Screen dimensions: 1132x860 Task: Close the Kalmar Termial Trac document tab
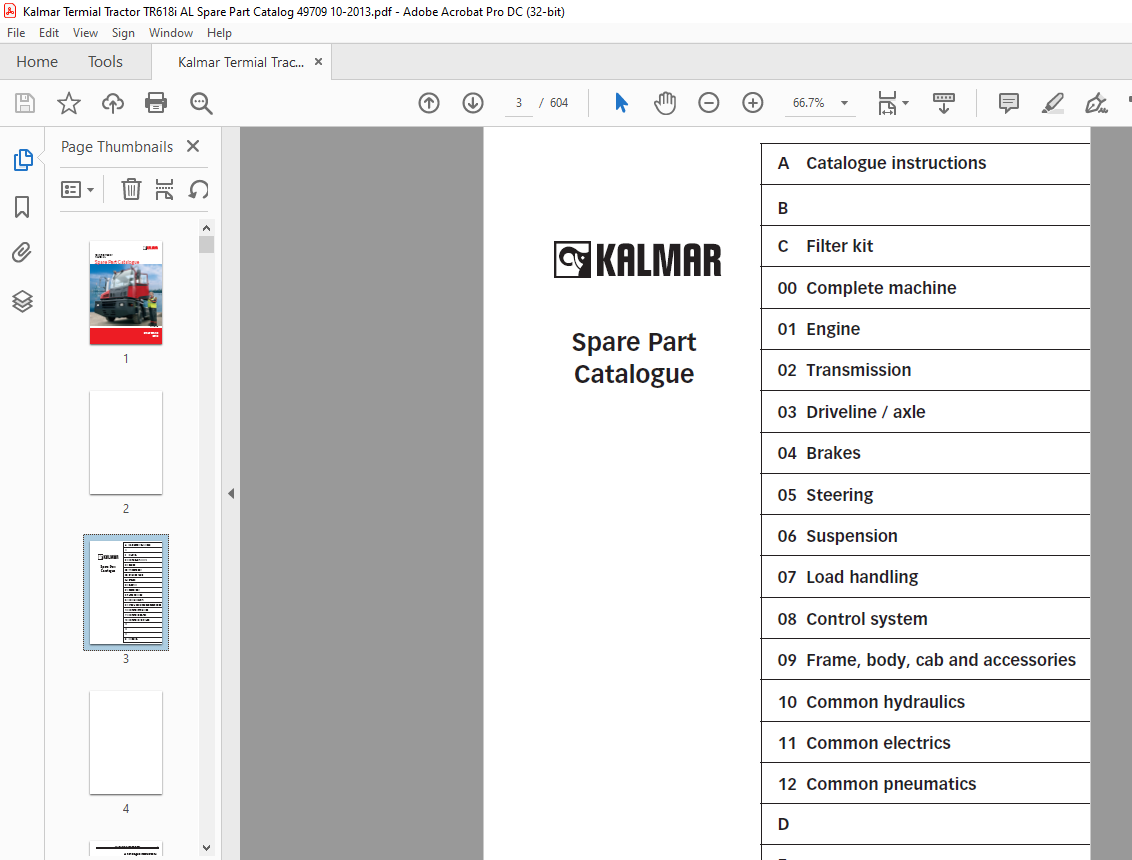coord(318,62)
